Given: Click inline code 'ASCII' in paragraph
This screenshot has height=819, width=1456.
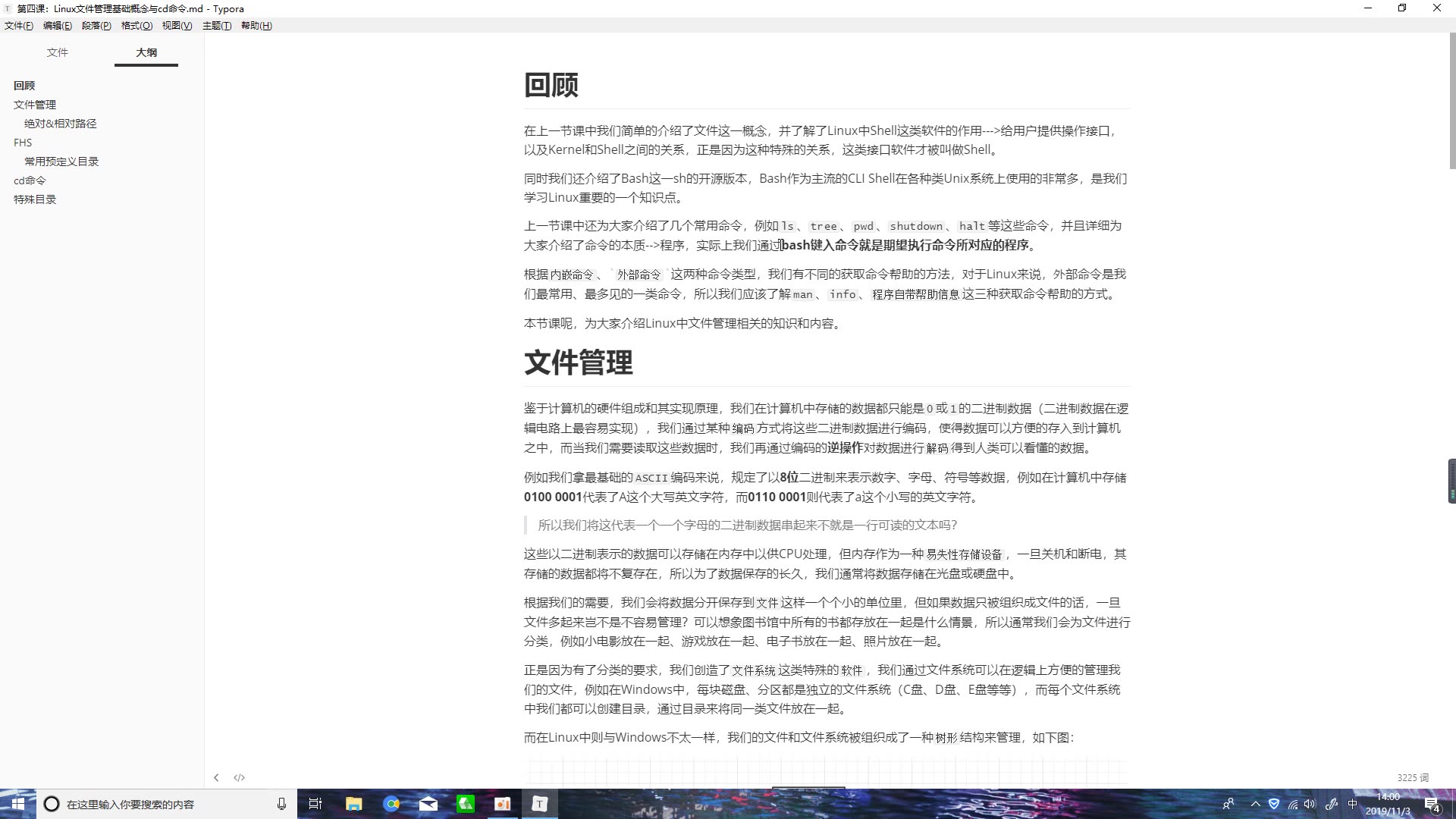Looking at the screenshot, I should click(x=651, y=478).
